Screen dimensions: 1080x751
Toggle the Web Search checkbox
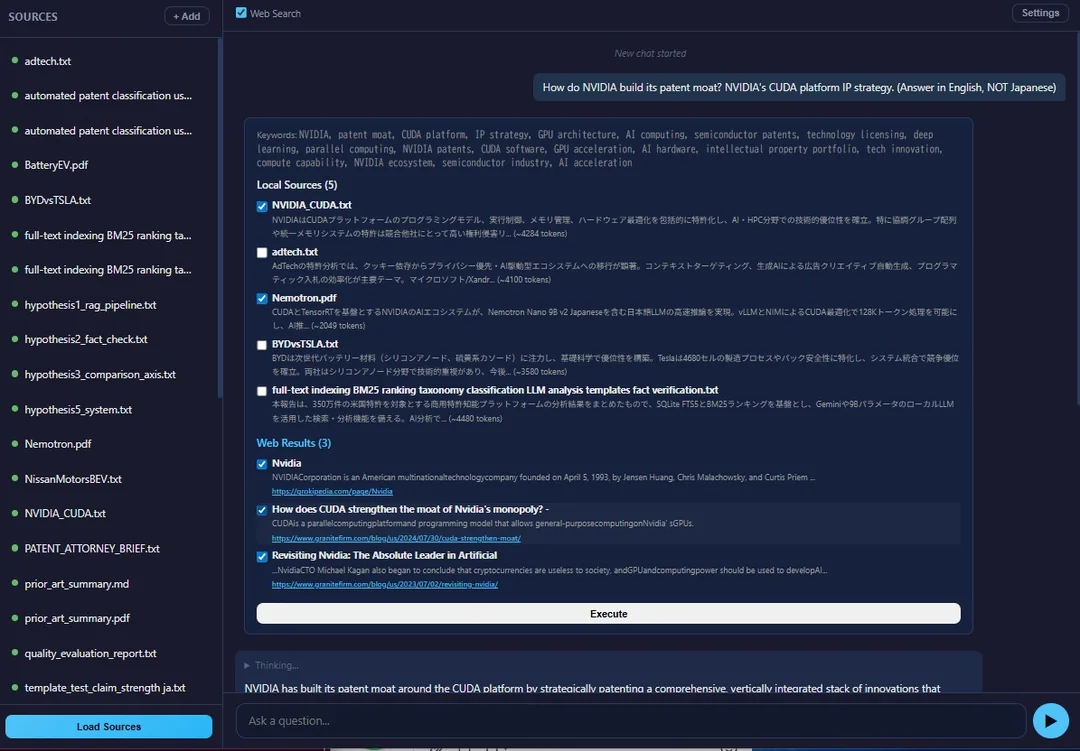coord(240,13)
